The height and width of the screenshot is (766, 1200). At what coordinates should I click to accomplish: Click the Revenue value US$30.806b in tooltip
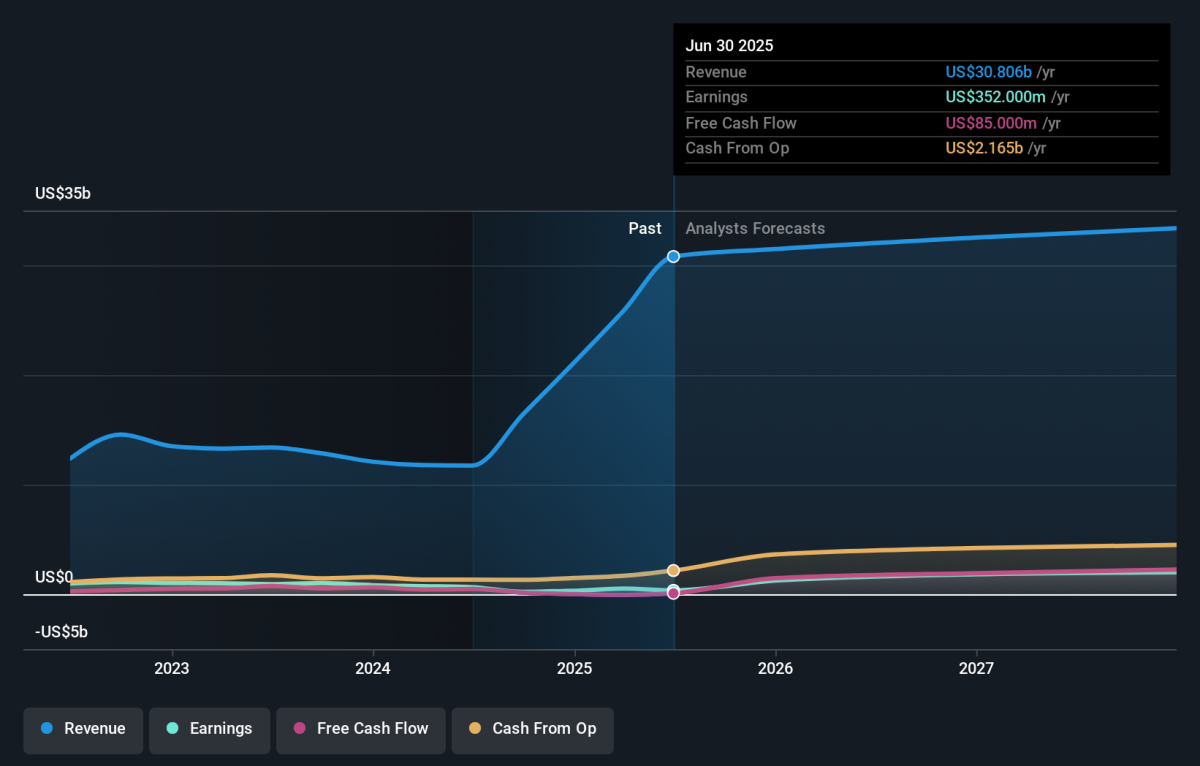(989, 72)
